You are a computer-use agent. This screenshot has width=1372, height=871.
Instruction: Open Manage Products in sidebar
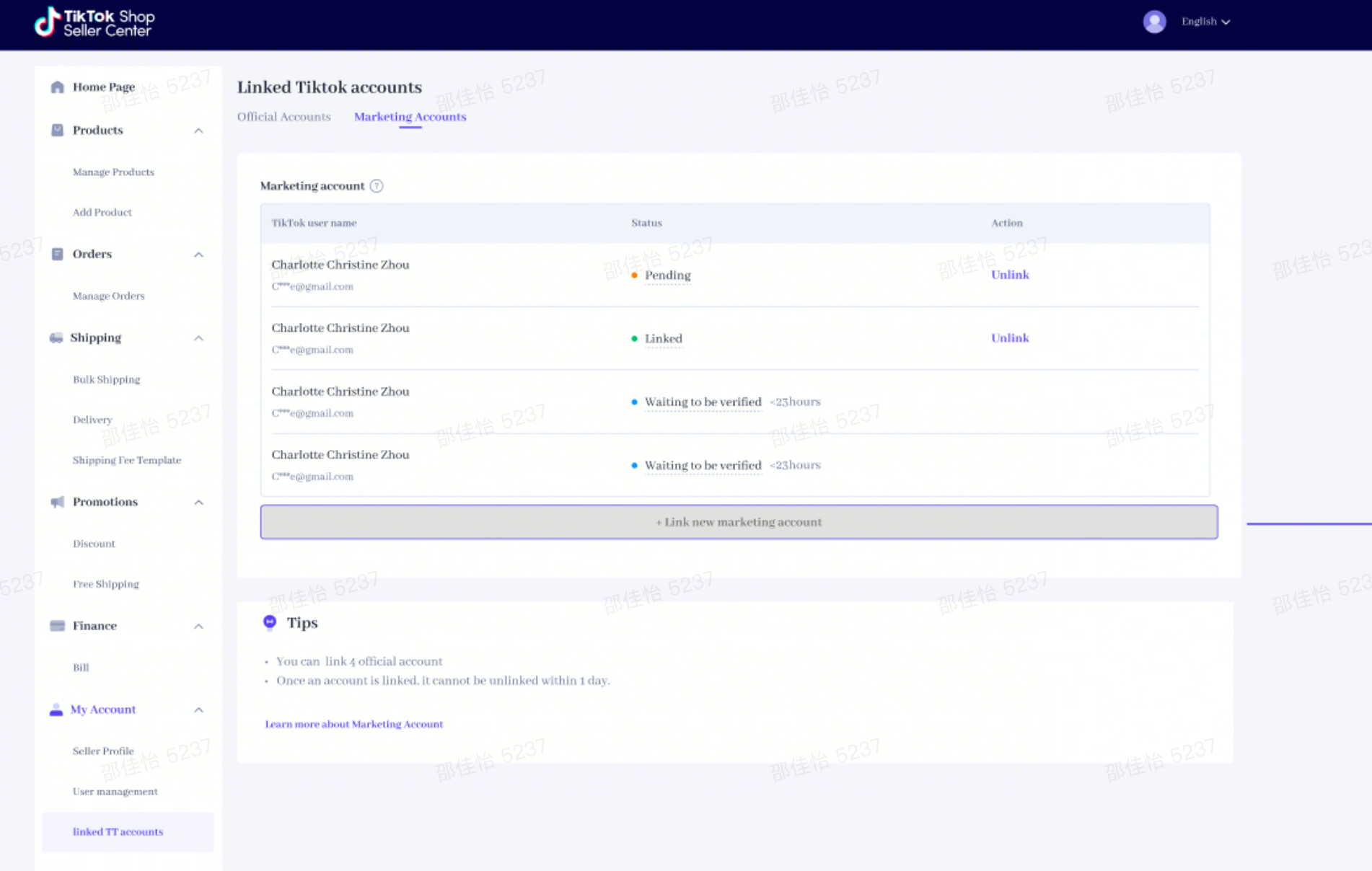pos(113,172)
